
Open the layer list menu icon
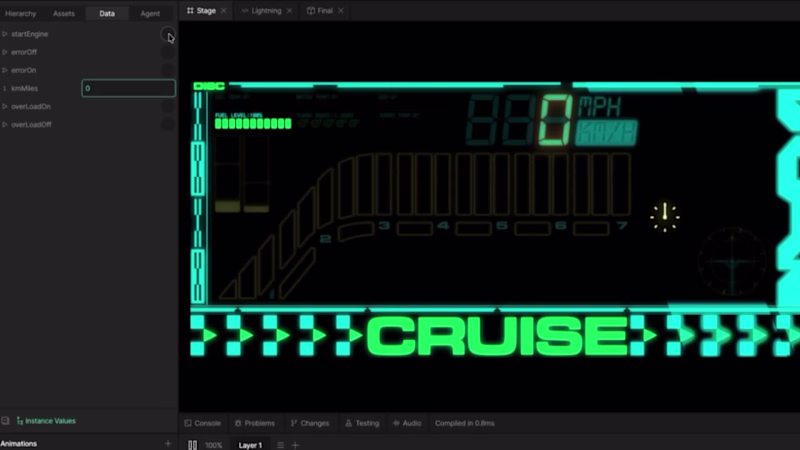point(280,445)
